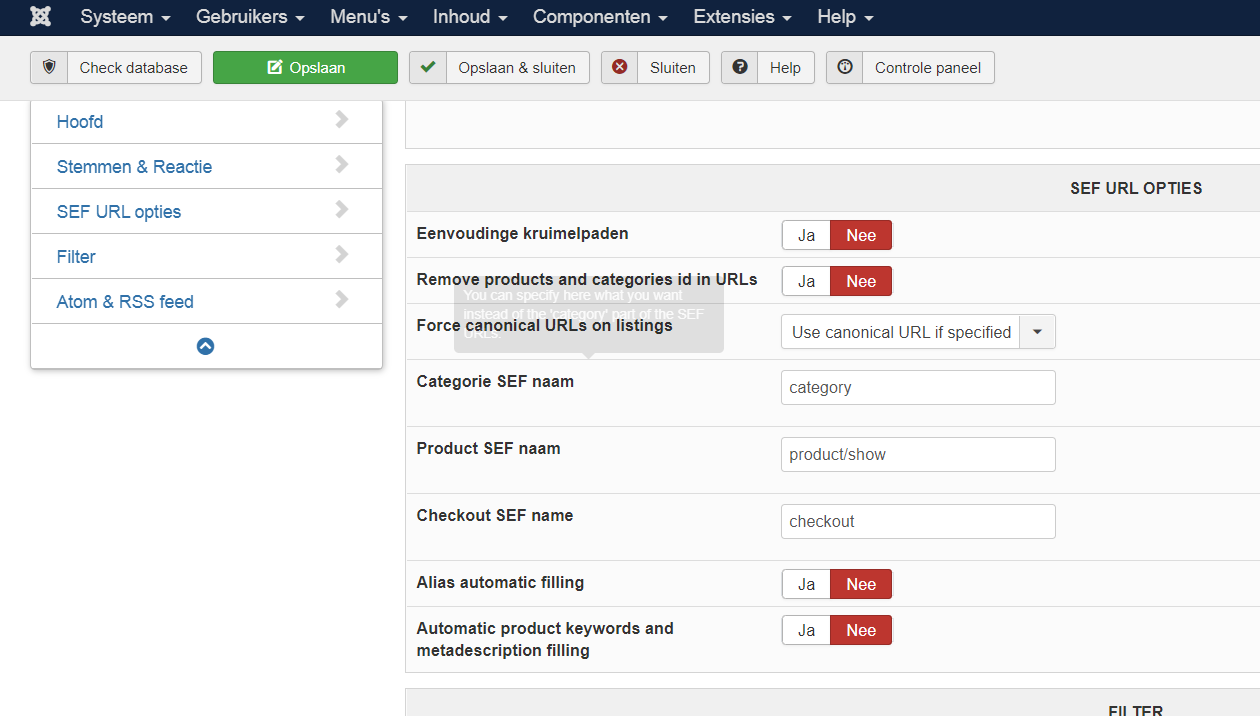This screenshot has height=716, width=1260.
Task: Open the Inhoud menu
Action: [470, 17]
